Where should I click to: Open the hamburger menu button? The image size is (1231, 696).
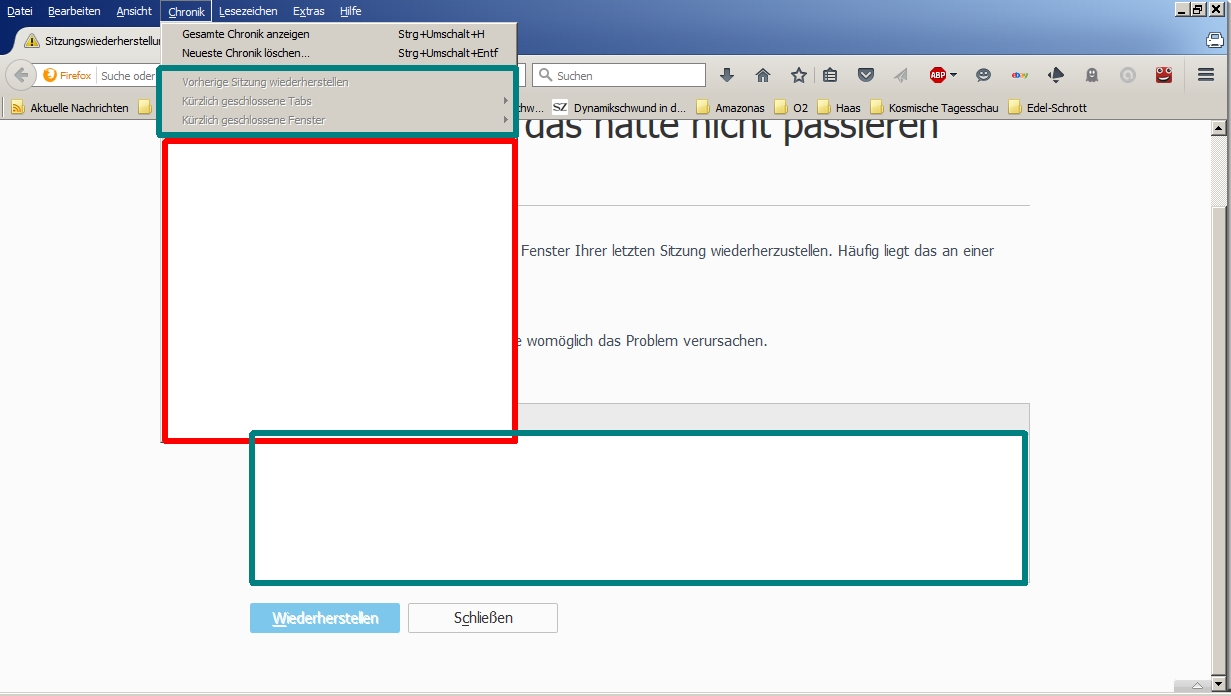tap(1206, 75)
